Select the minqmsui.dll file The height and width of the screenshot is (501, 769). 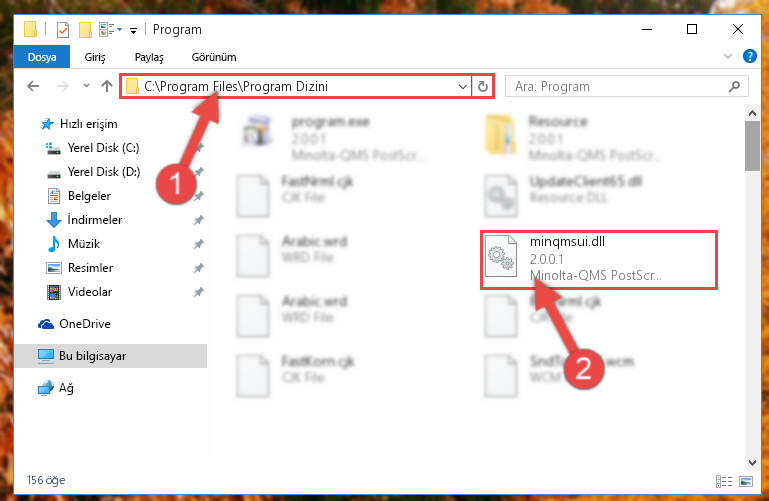click(598, 259)
